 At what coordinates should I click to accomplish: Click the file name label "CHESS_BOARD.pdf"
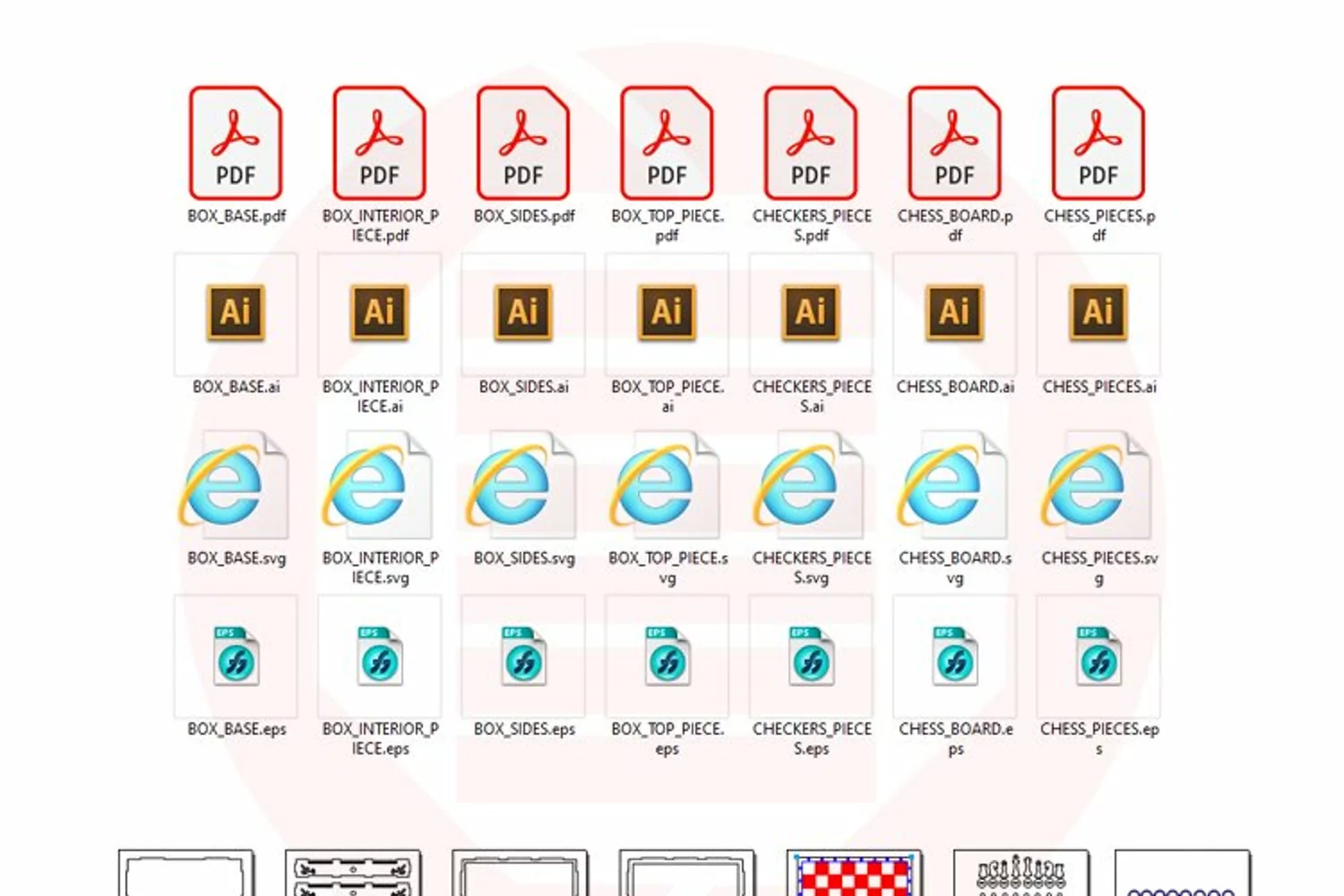pos(955,226)
